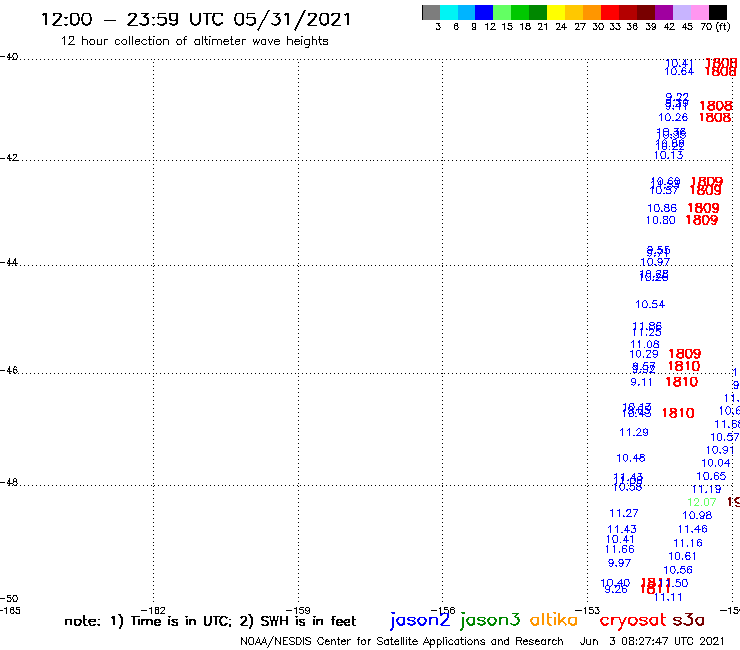Click the wave height value 10.61

tap(682, 557)
